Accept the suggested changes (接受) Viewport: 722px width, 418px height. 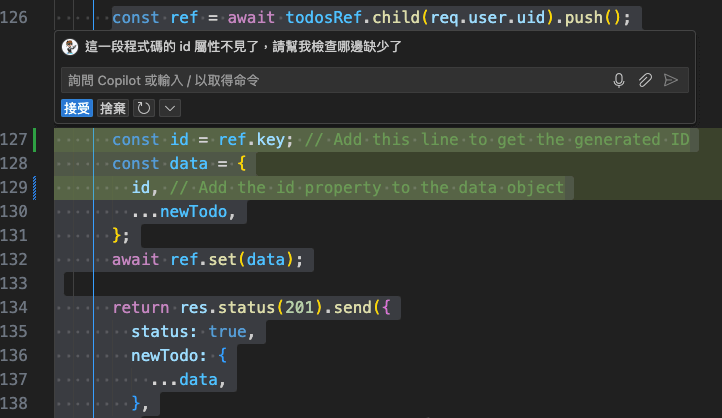tap(76, 108)
